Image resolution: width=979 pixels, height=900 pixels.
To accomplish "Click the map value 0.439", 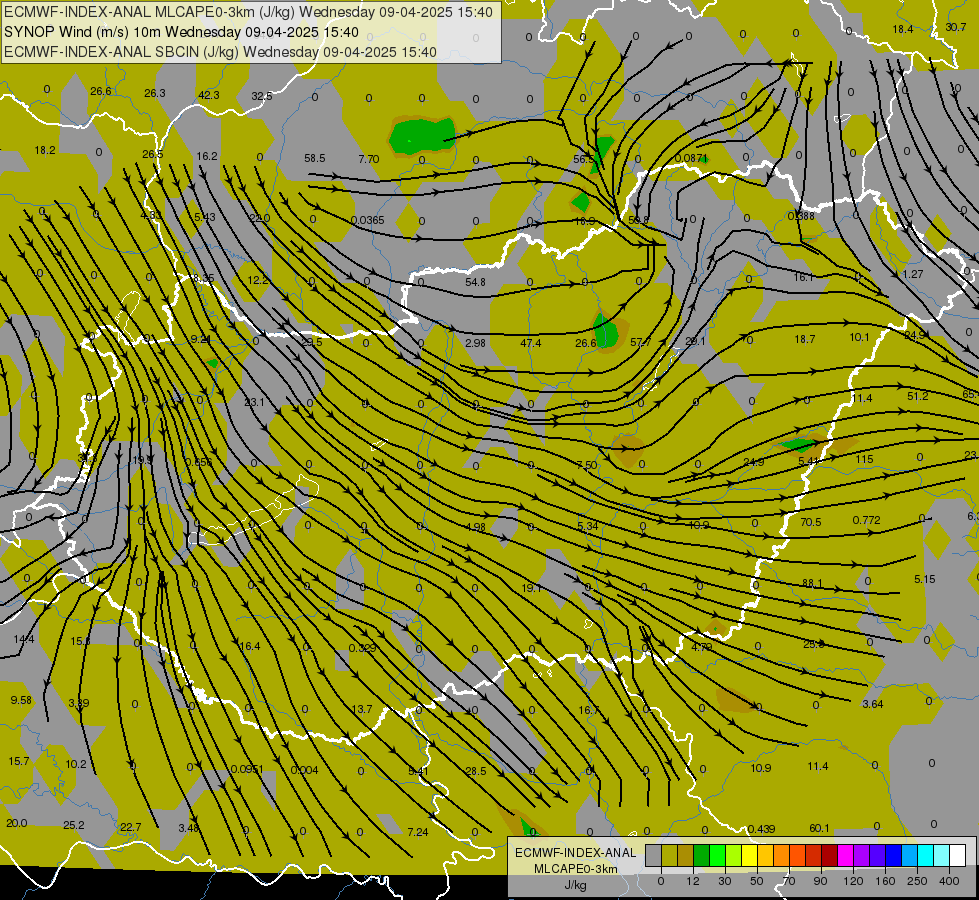I will click(761, 829).
